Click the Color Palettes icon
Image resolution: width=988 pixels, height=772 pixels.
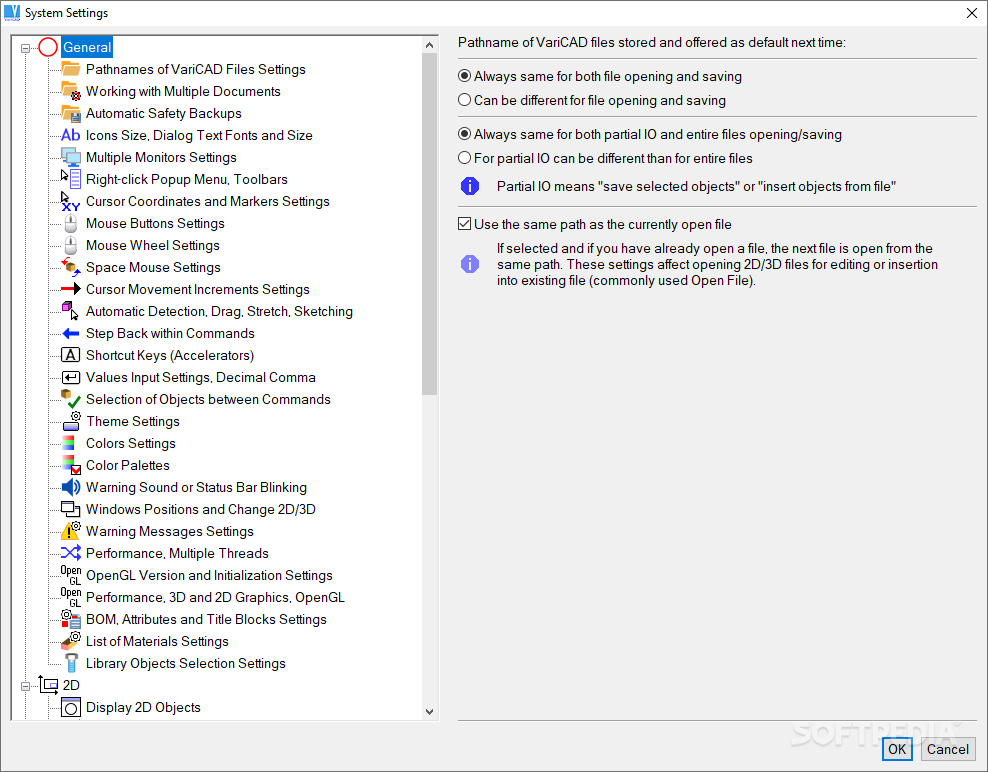71,465
